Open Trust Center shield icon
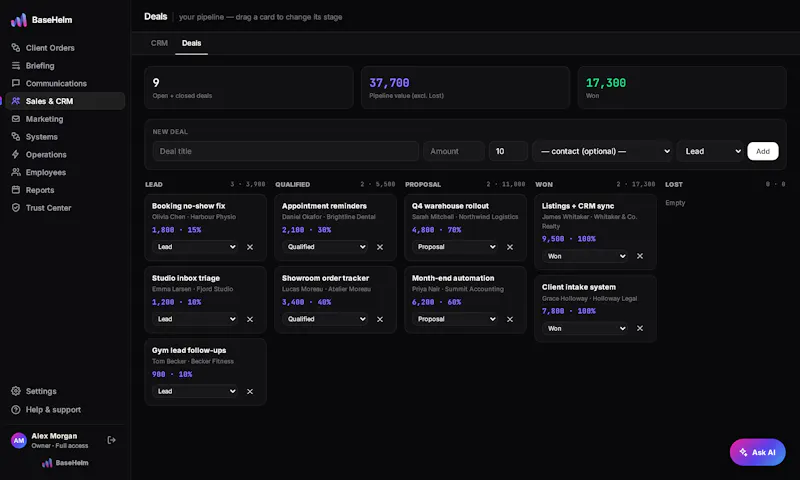 [x=16, y=208]
